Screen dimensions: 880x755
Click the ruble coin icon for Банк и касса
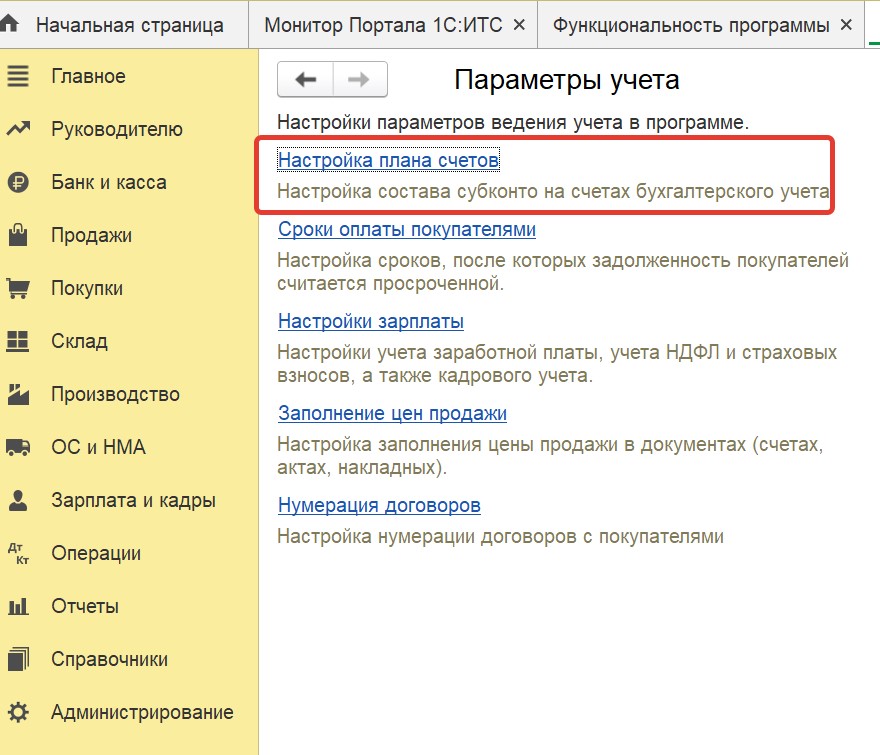click(18, 182)
